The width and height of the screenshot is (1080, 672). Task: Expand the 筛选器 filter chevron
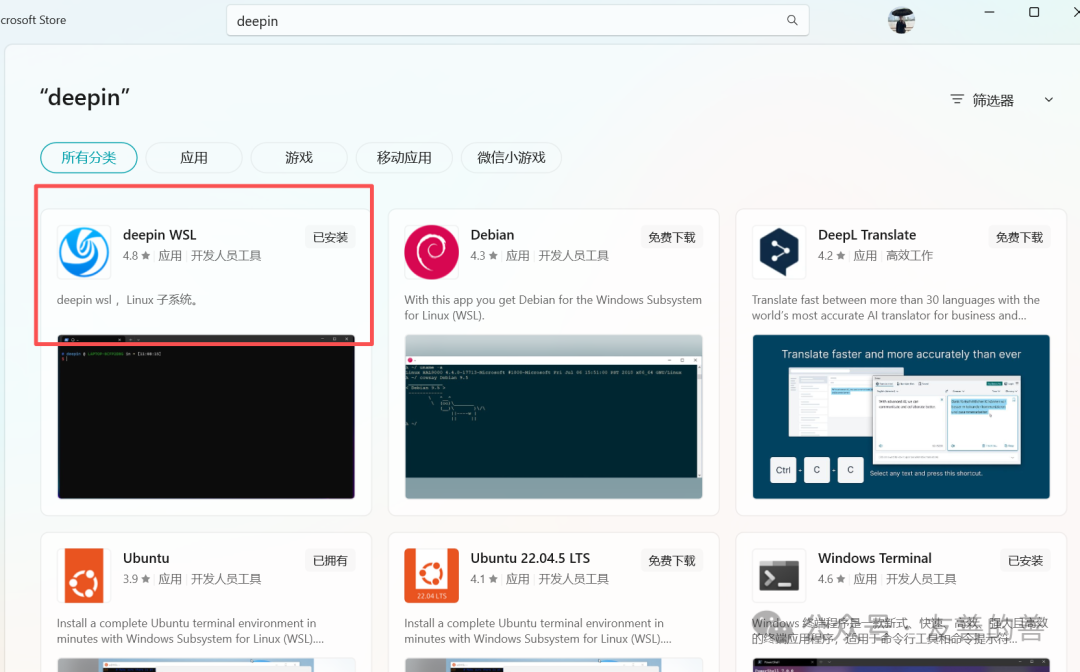pos(1048,100)
